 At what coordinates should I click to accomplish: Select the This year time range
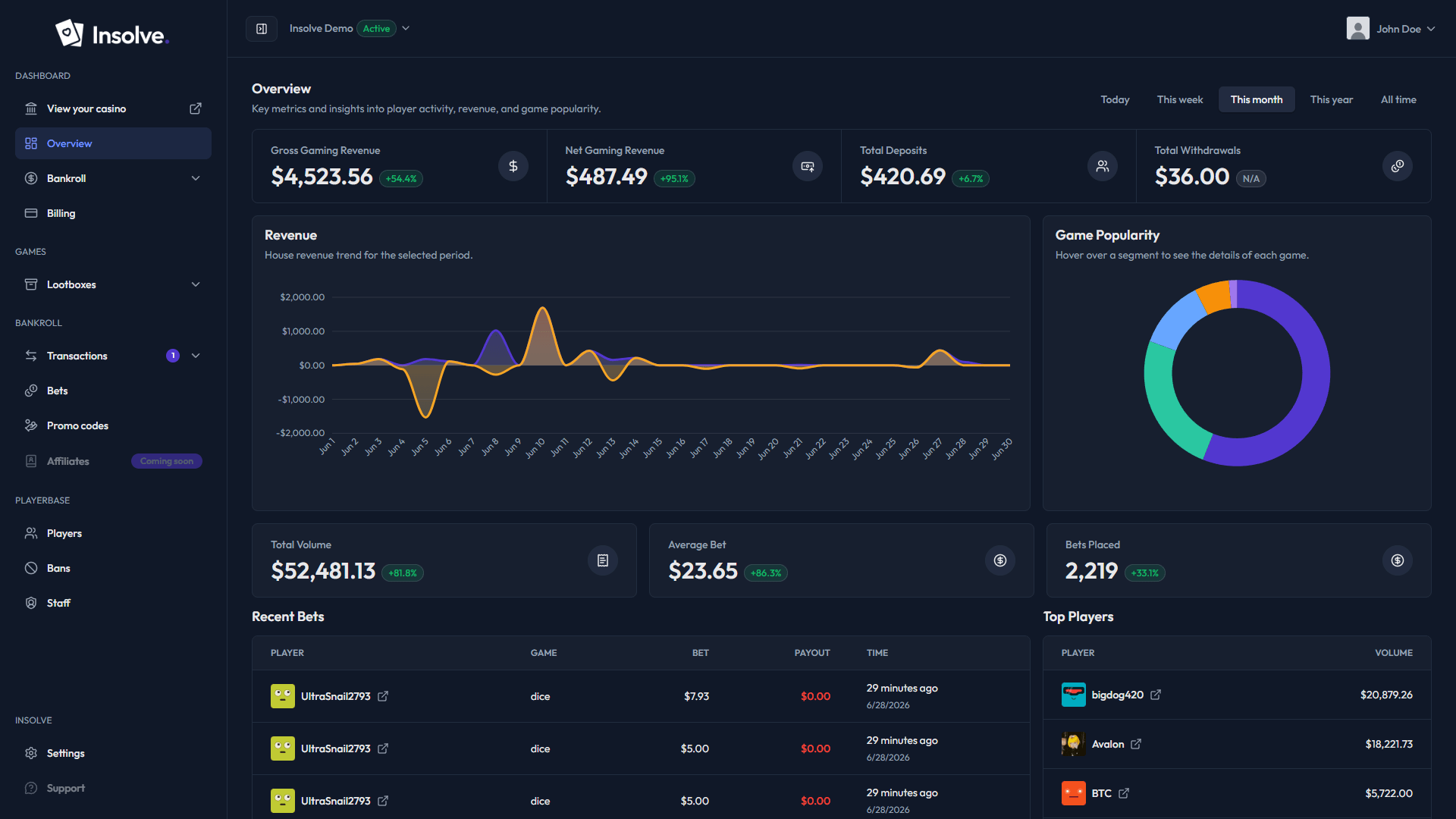coord(1332,99)
